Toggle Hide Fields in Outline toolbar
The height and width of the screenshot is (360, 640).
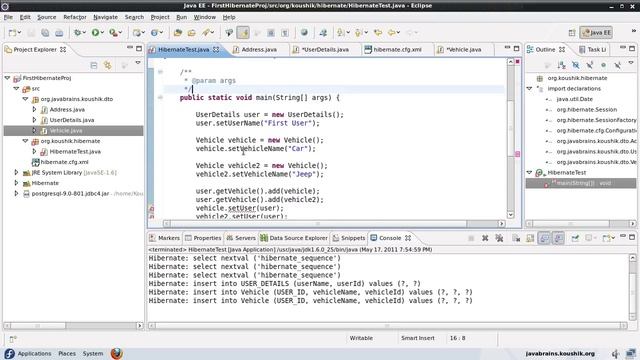[x=576, y=65]
